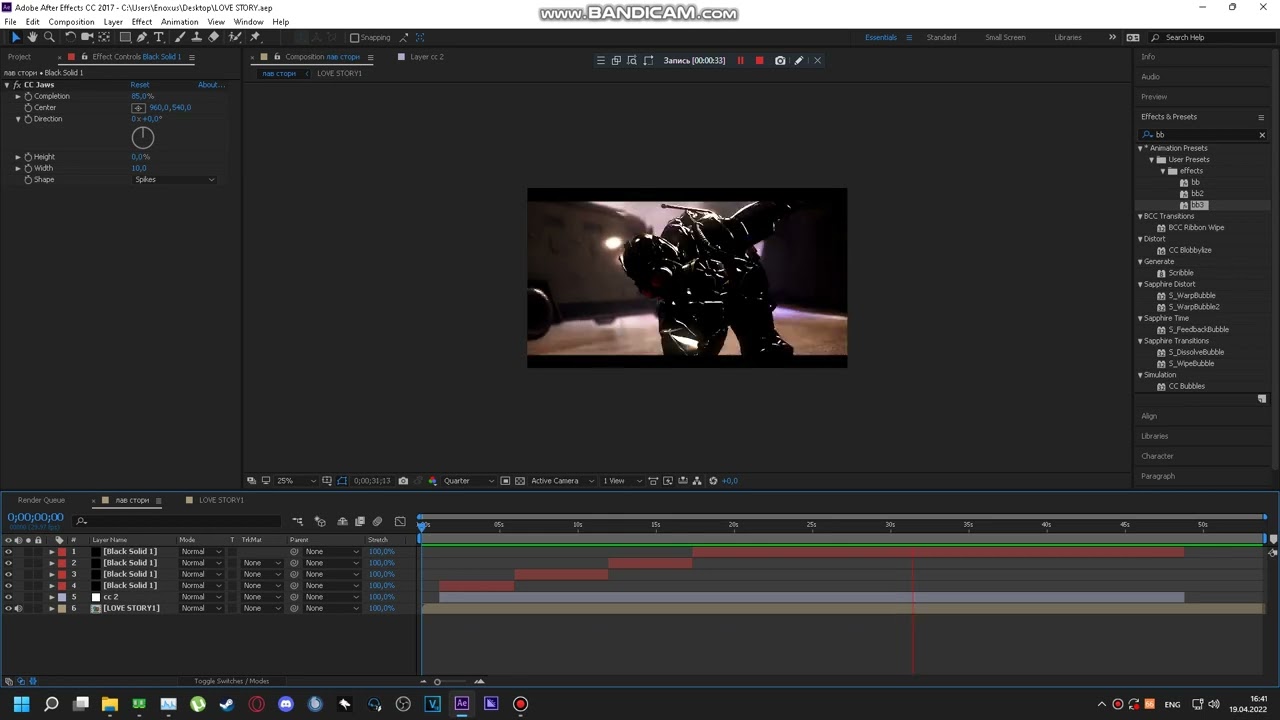The height and width of the screenshot is (720, 1280).
Task: Open the Composition menu
Action: [71, 22]
